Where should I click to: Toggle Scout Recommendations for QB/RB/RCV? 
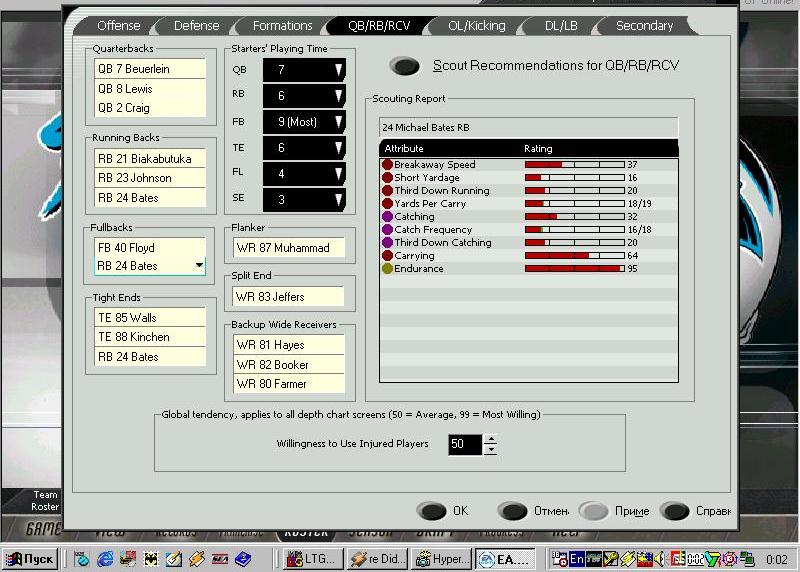click(405, 66)
